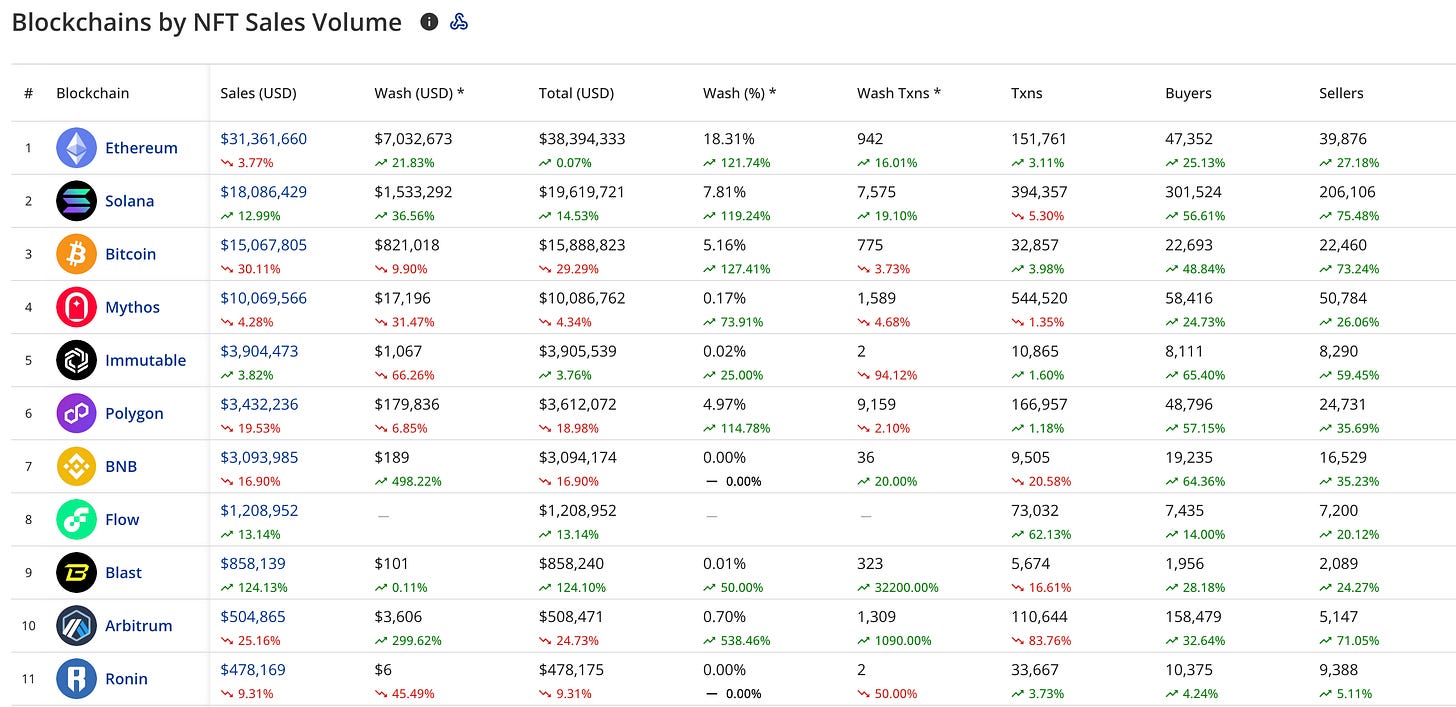Open the BNB blockchain link

[x=121, y=466]
